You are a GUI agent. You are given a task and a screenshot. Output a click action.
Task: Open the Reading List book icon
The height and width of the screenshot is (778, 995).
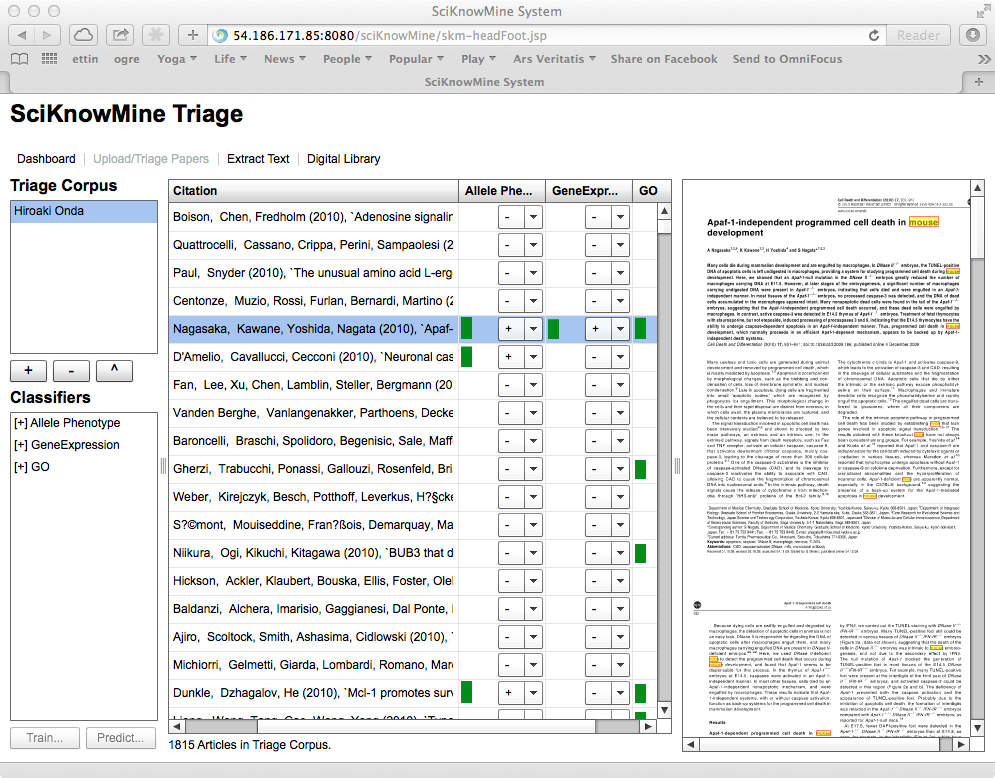(20, 59)
